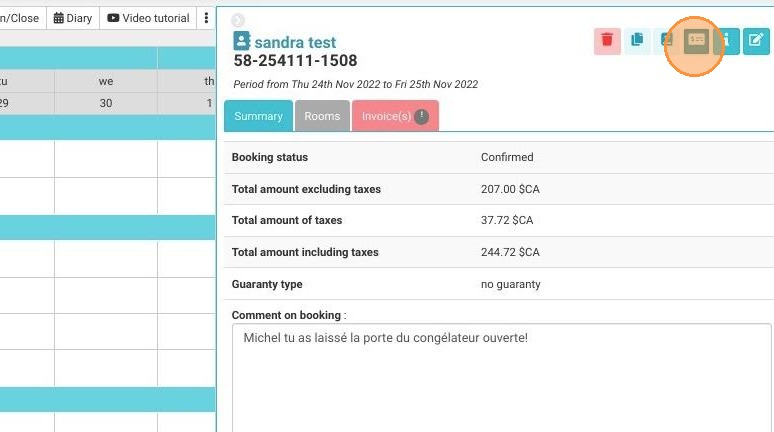
Task: Click the partially visible Close toolbar button
Action: (23, 18)
